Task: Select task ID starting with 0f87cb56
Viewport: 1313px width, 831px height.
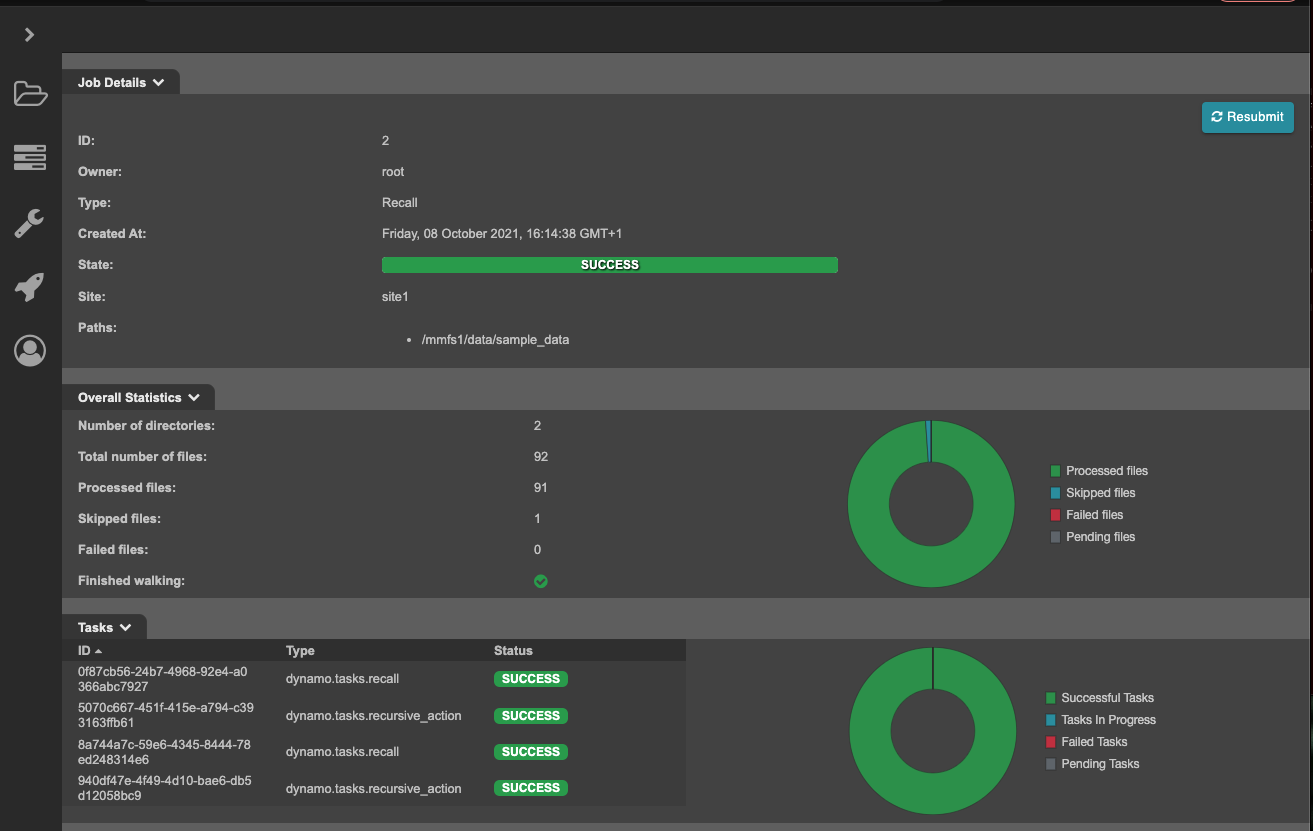Action: click(162, 679)
